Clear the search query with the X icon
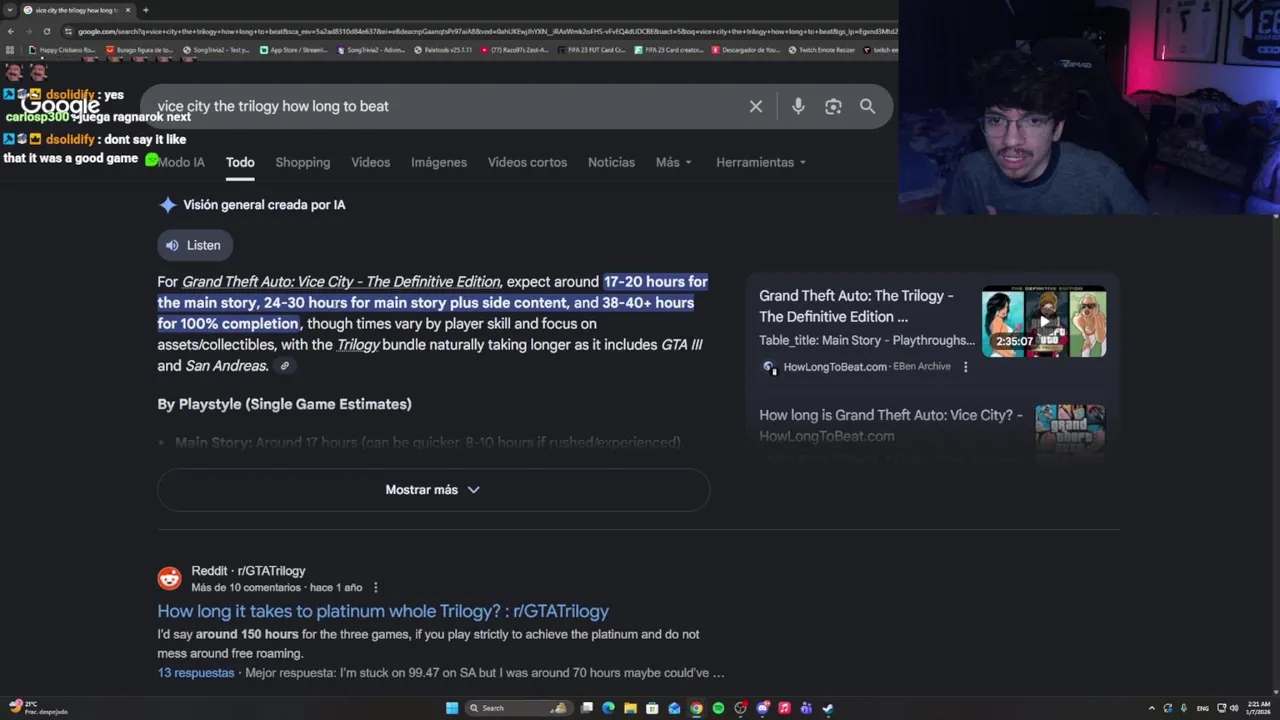 pyautogui.click(x=756, y=106)
